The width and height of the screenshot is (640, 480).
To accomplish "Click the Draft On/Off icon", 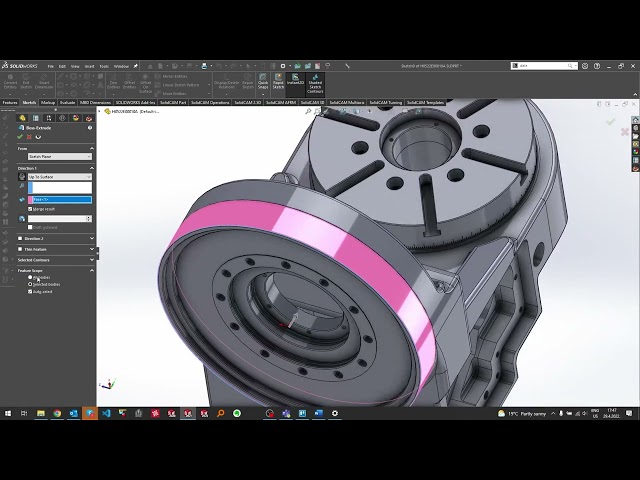I will point(22,219).
